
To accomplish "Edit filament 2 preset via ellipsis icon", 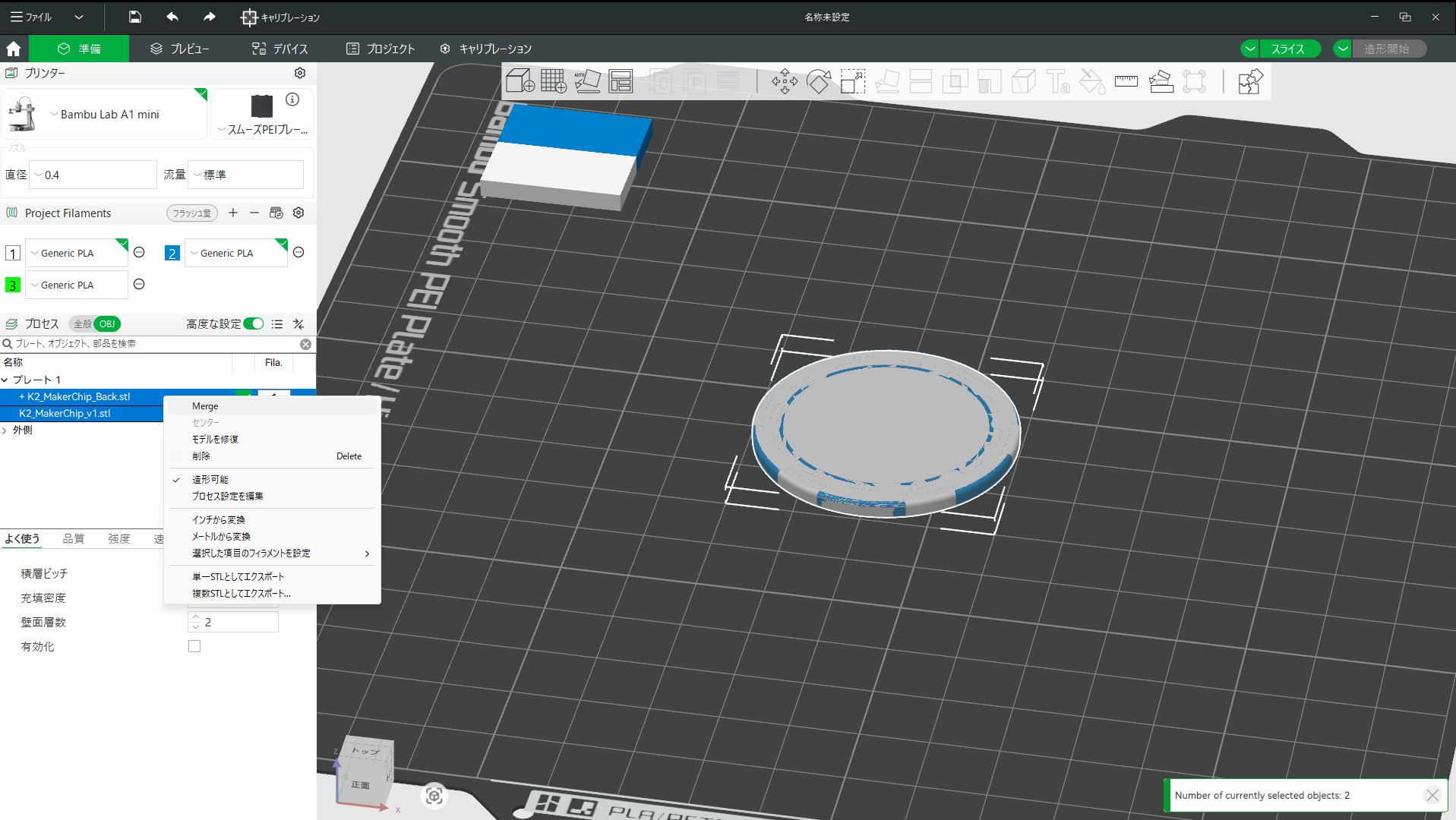I will coord(298,252).
